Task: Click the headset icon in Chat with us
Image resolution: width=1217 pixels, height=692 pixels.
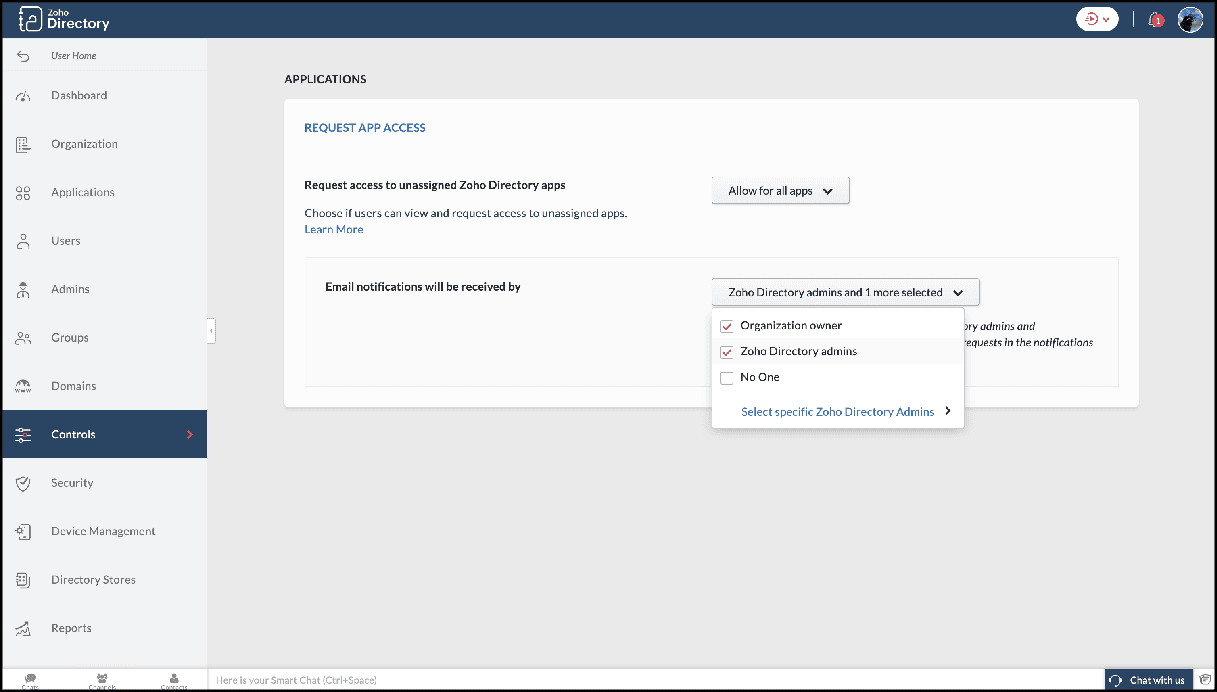Action: click(1116, 680)
